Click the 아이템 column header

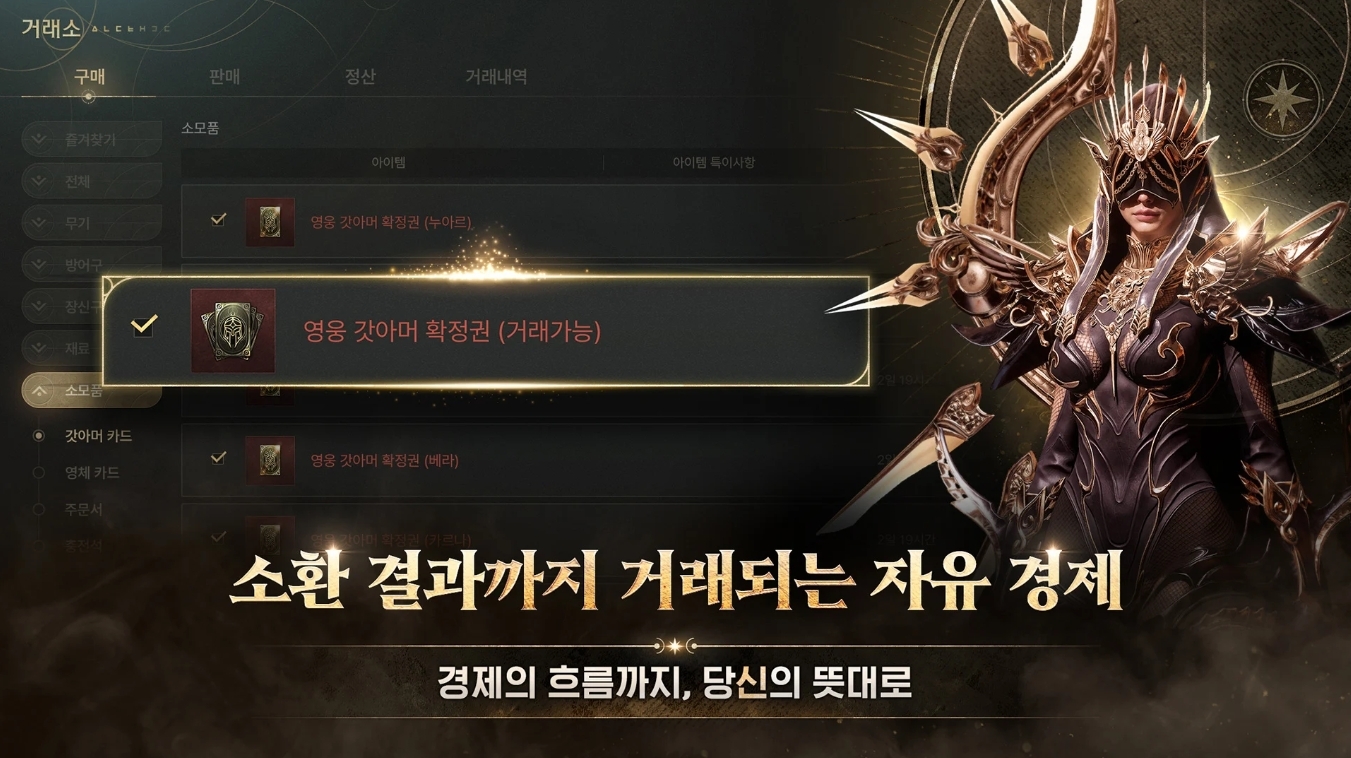[388, 162]
